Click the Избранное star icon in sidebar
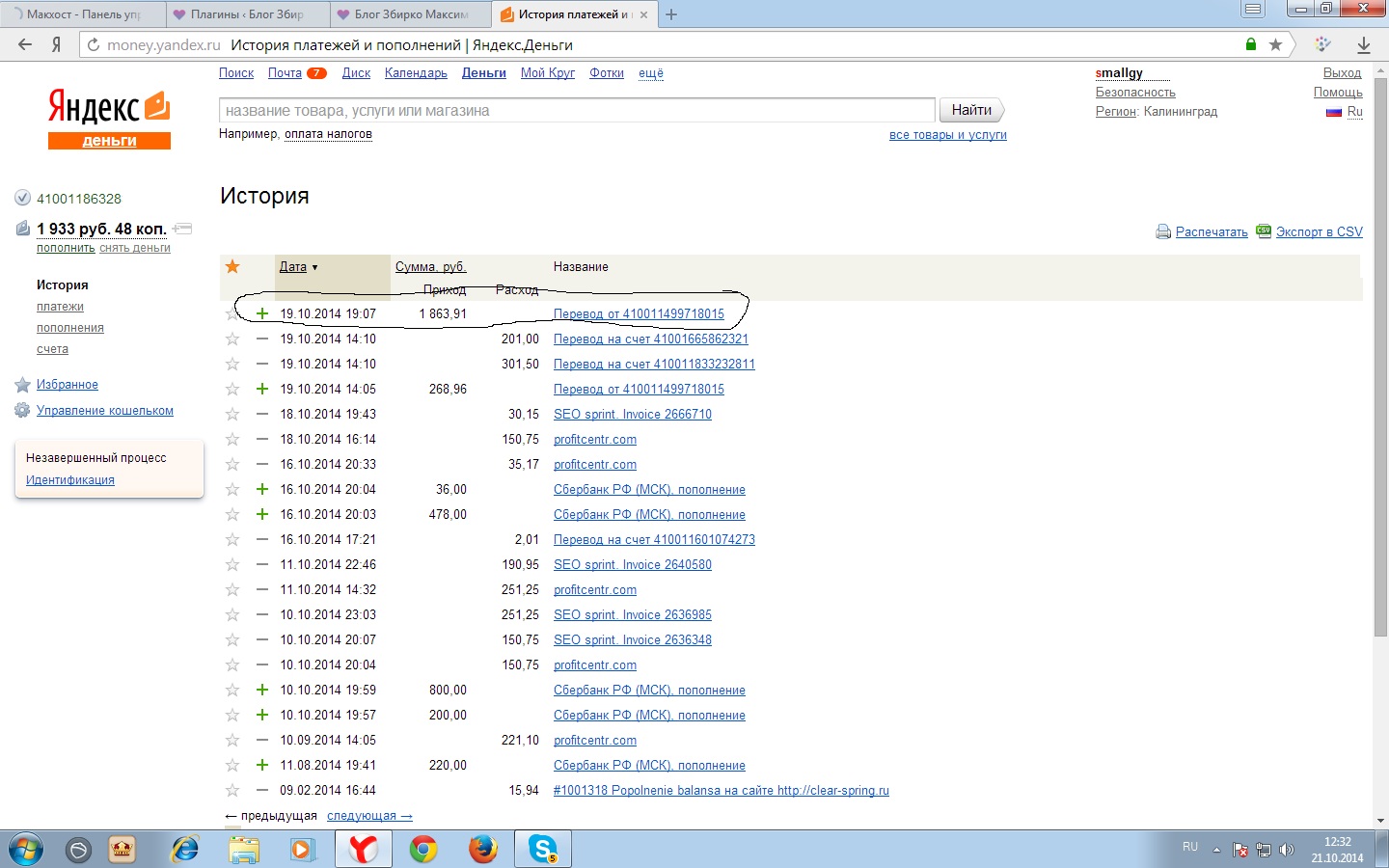 pyautogui.click(x=23, y=385)
